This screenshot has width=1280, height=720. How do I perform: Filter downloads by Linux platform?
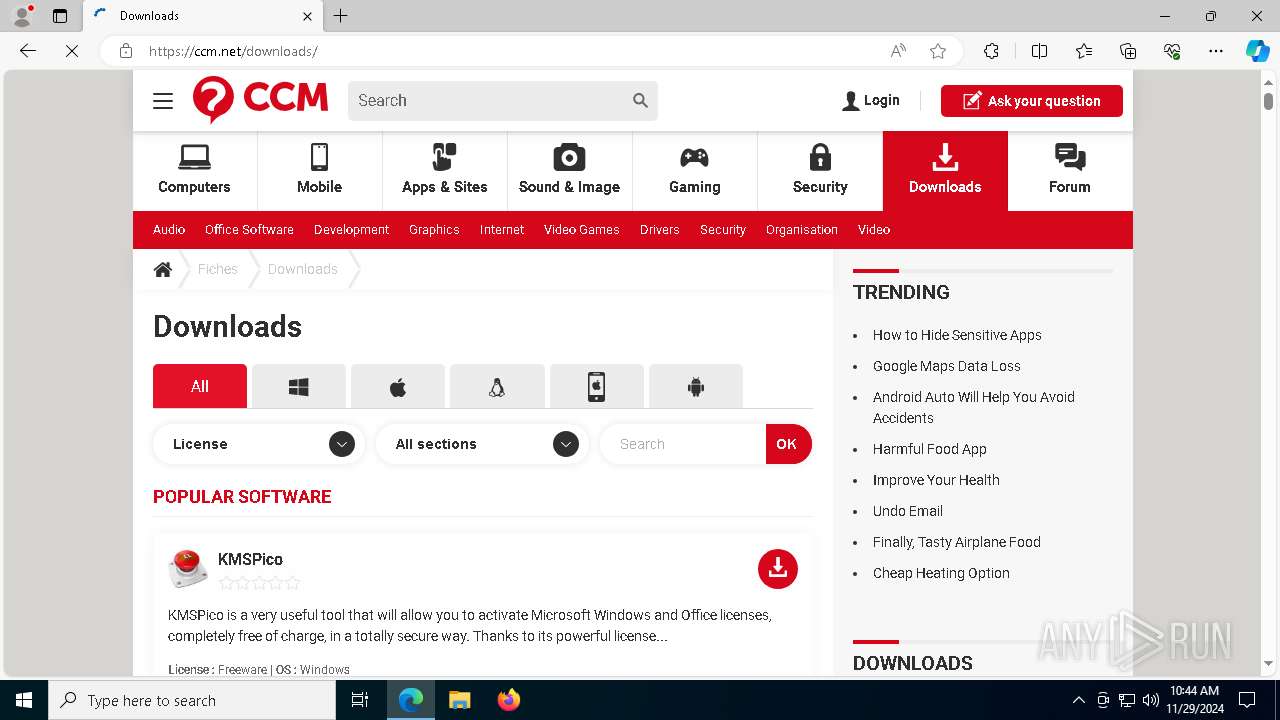pyautogui.click(x=497, y=386)
